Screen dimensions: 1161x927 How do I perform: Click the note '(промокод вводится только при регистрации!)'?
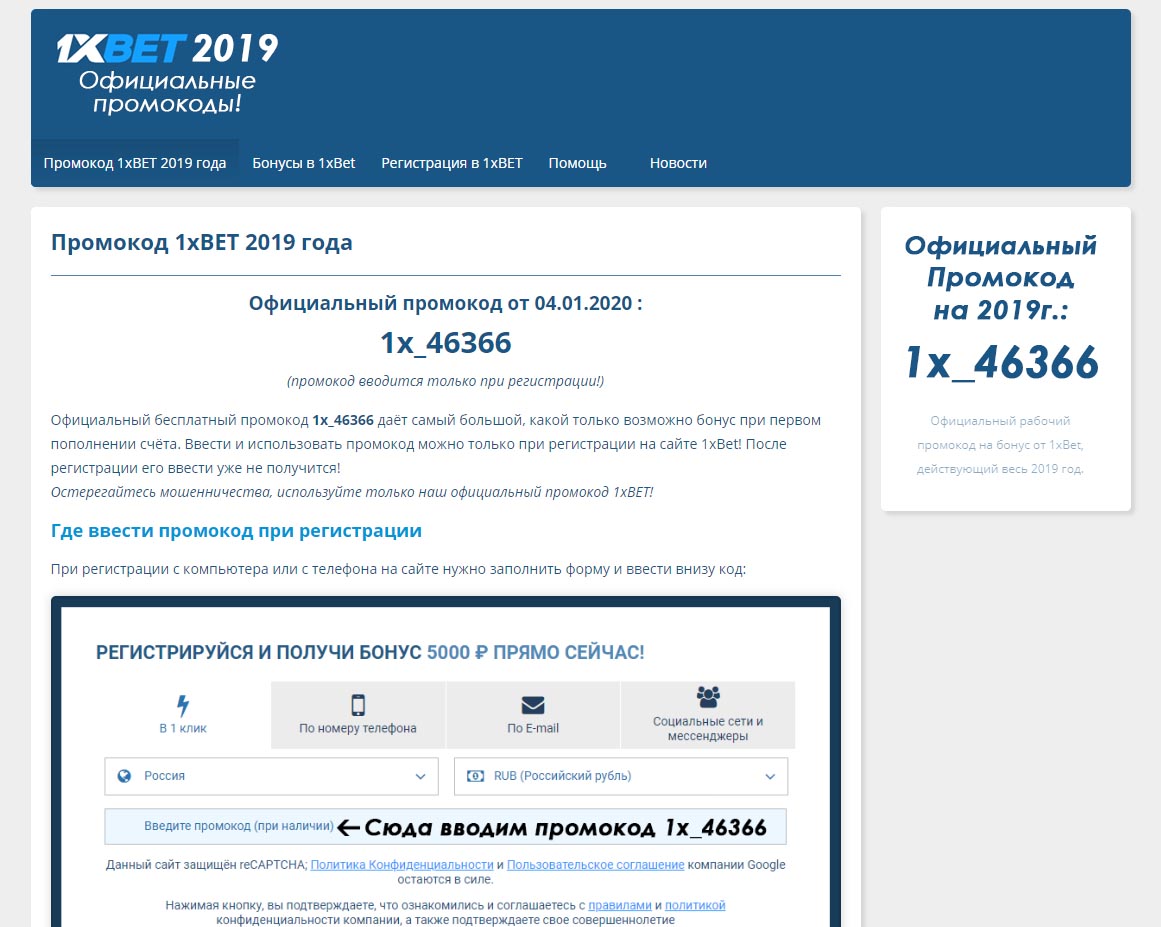tap(446, 381)
